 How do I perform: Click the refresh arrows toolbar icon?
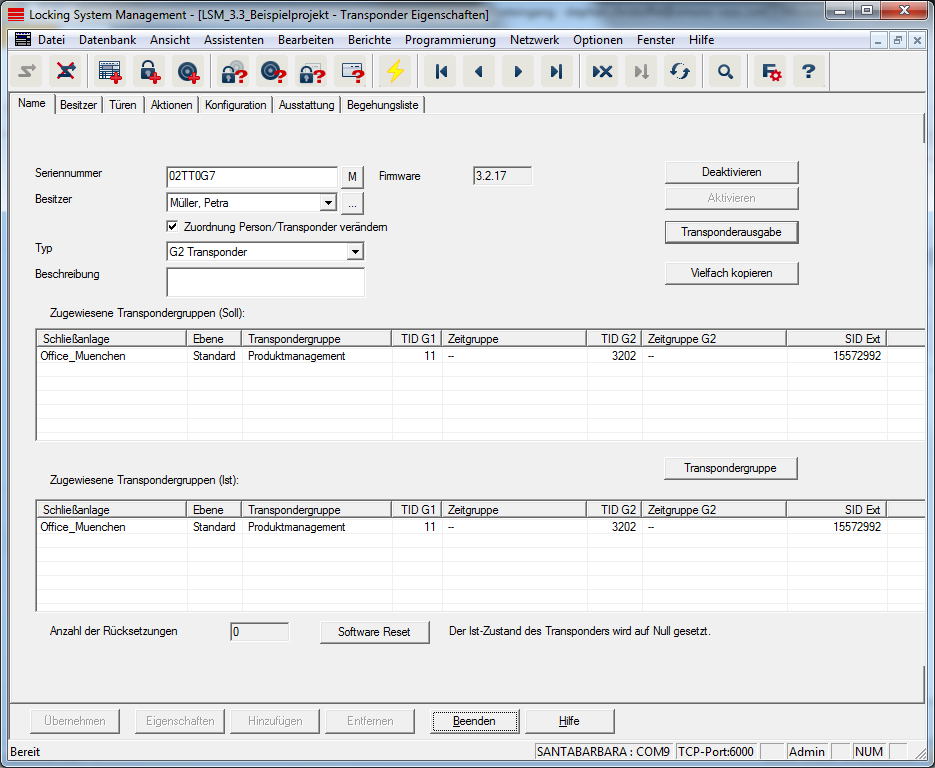point(680,72)
